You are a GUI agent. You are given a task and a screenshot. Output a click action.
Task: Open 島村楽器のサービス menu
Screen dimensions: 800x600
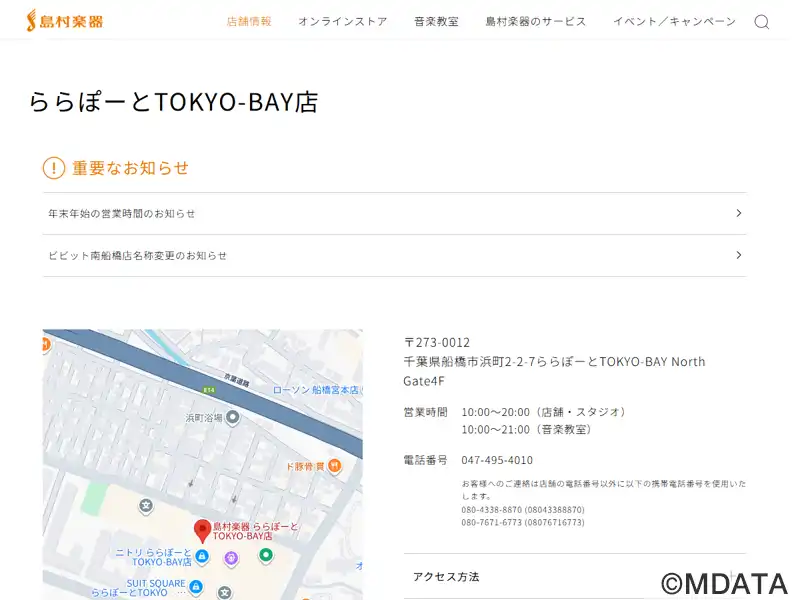pyautogui.click(x=536, y=21)
